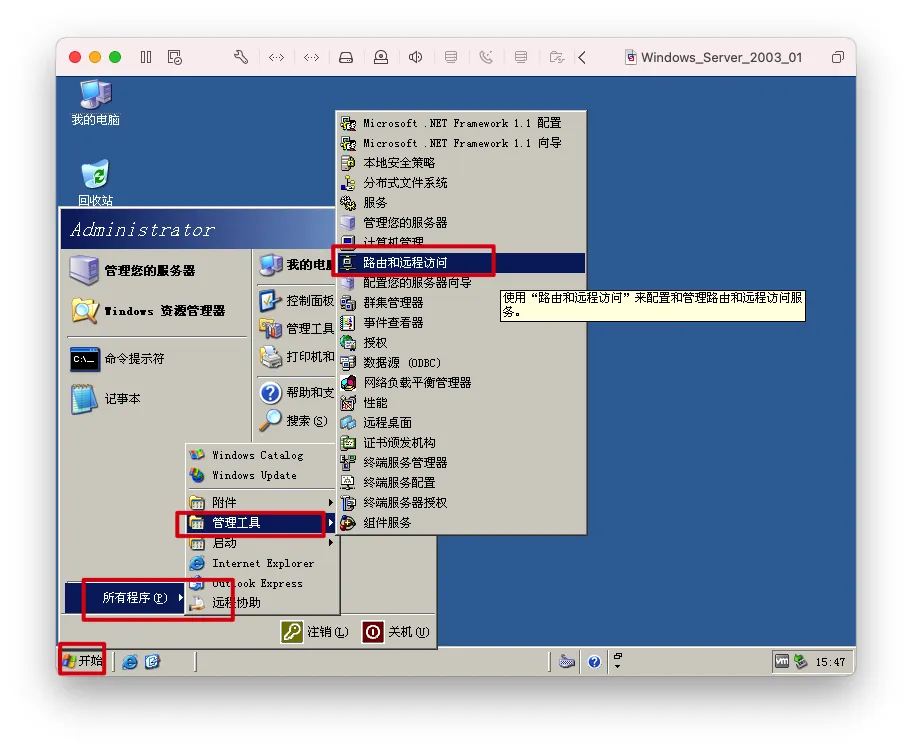Viewport: 912px width, 750px height.
Task: Click the hard disk icon in the VM toolbar
Action: coord(346,57)
